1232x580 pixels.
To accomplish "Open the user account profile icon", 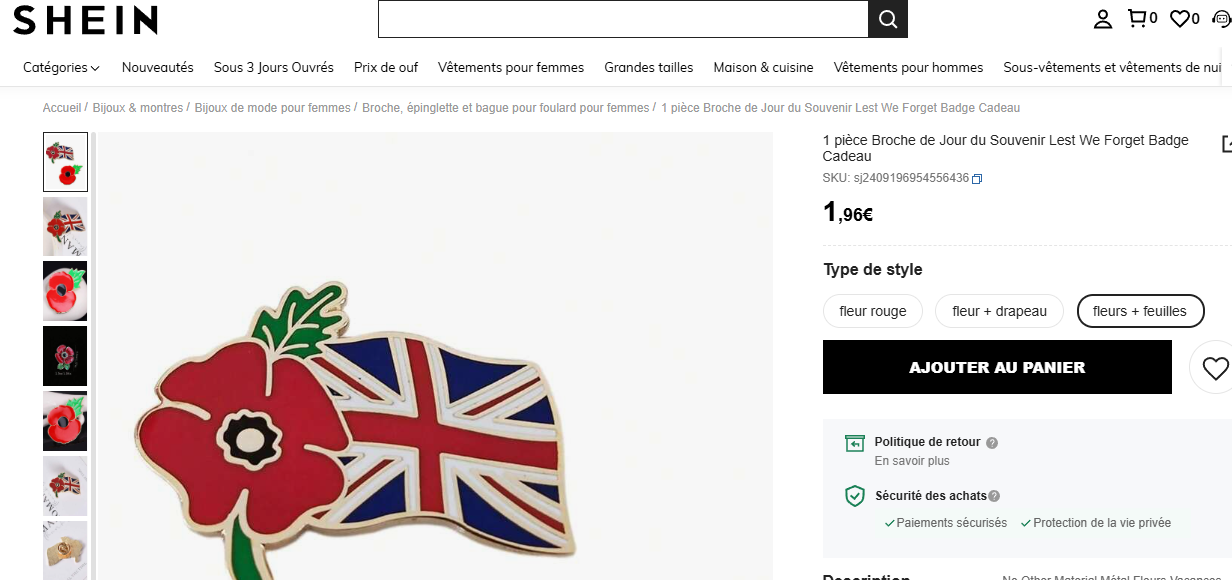I will [1103, 19].
